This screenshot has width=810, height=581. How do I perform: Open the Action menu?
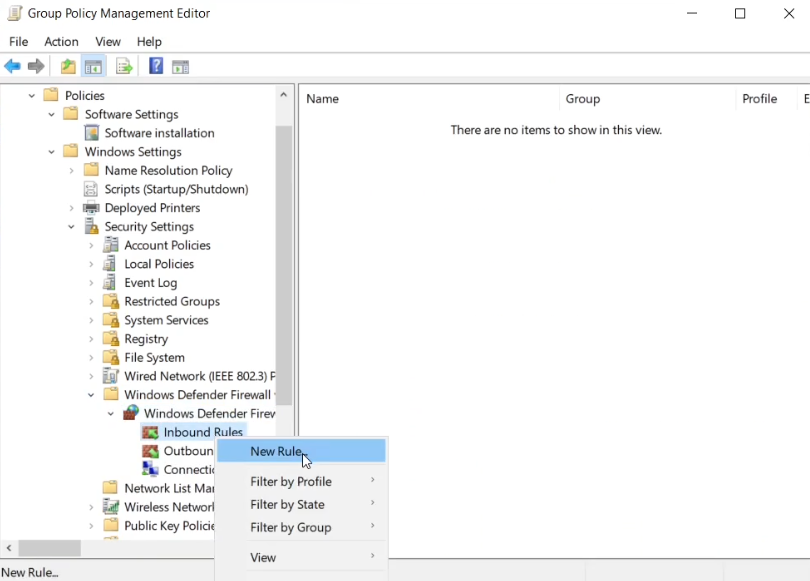point(61,41)
